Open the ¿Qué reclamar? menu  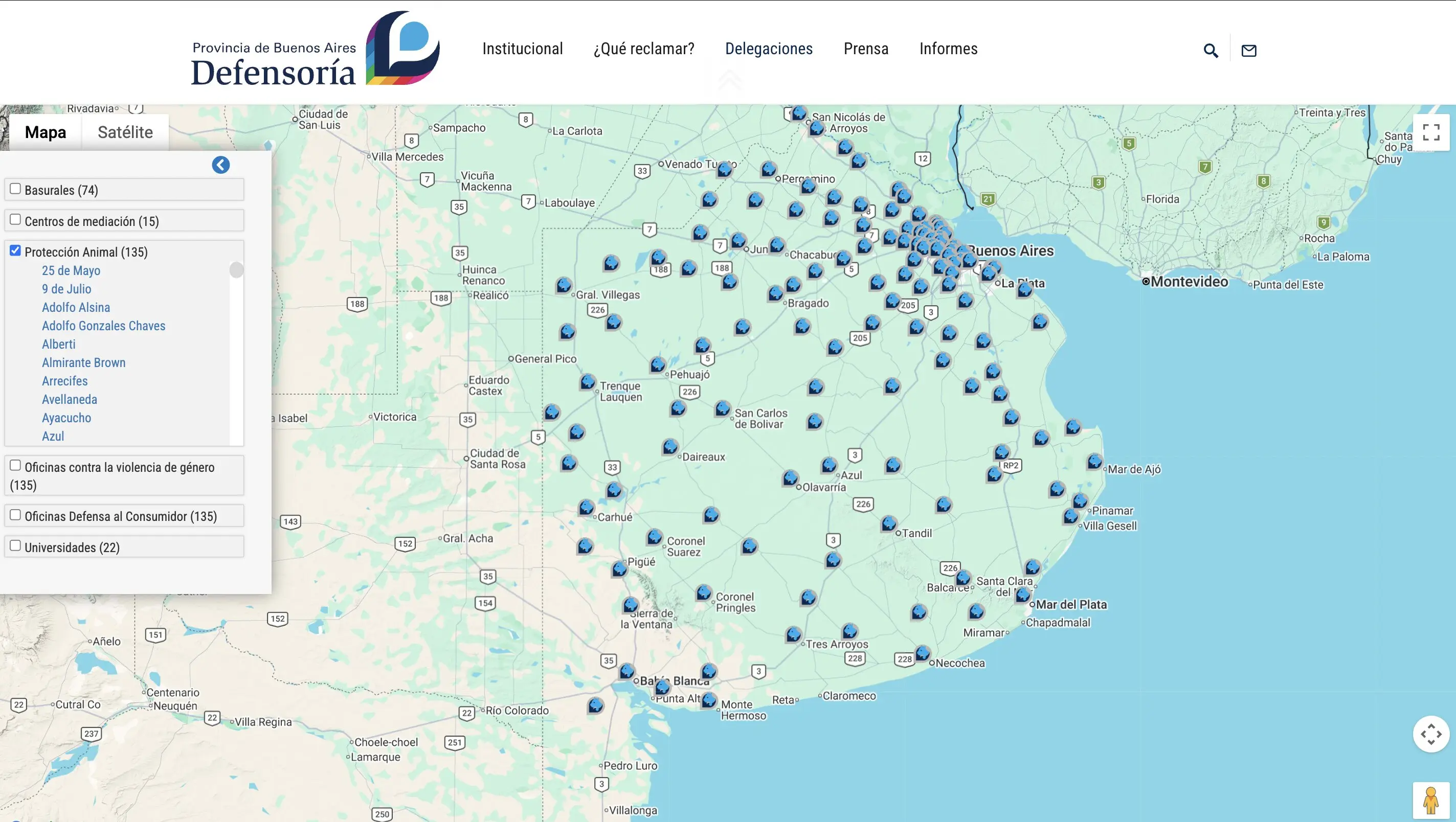tap(644, 49)
